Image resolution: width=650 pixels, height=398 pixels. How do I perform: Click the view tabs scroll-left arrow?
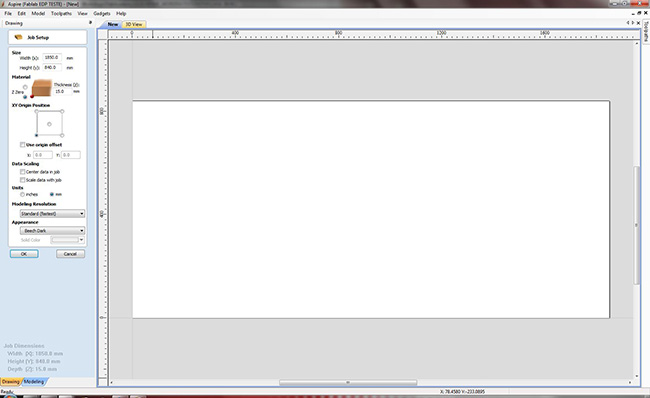(x=628, y=23)
